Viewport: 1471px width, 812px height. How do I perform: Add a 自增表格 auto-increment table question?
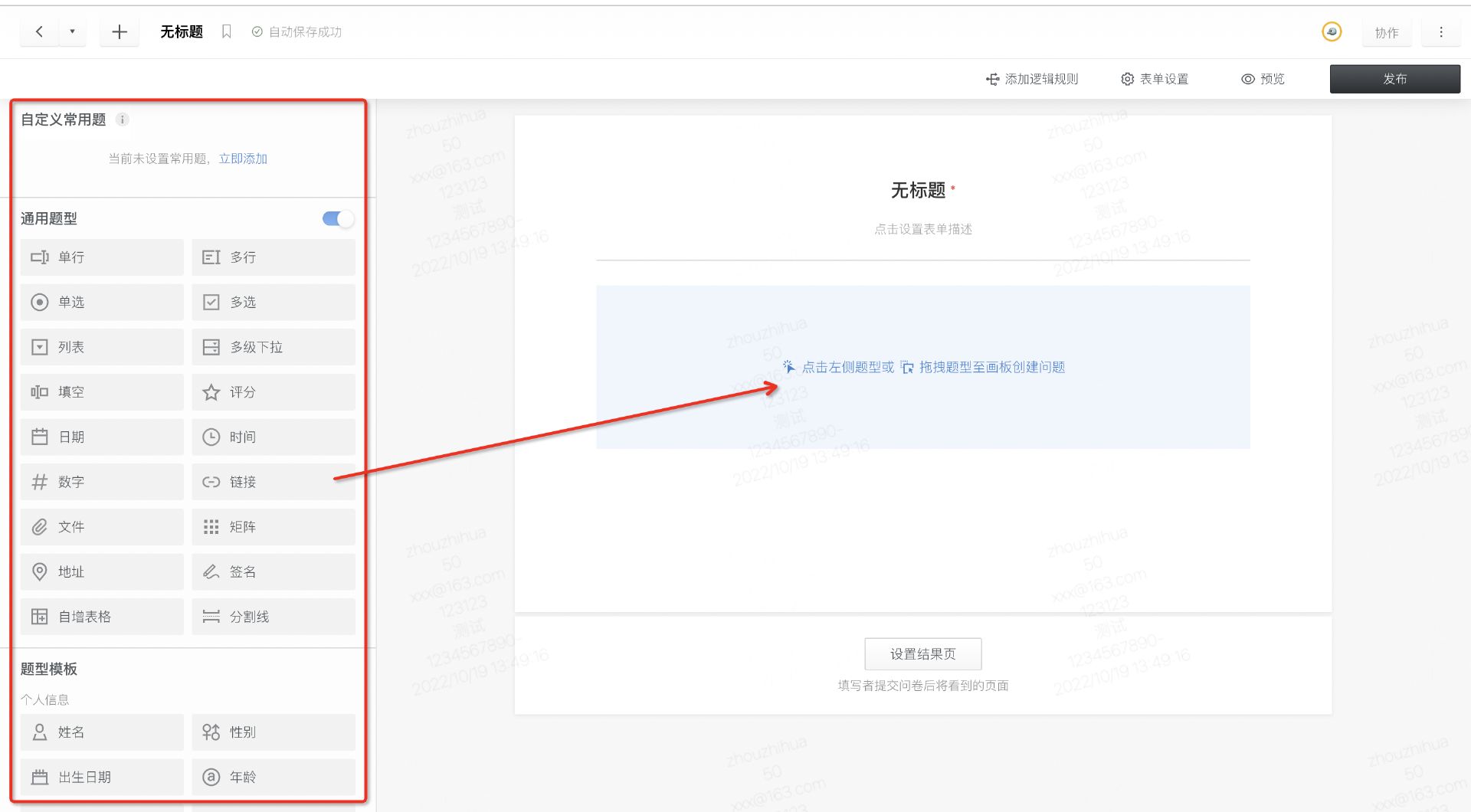(x=102, y=617)
